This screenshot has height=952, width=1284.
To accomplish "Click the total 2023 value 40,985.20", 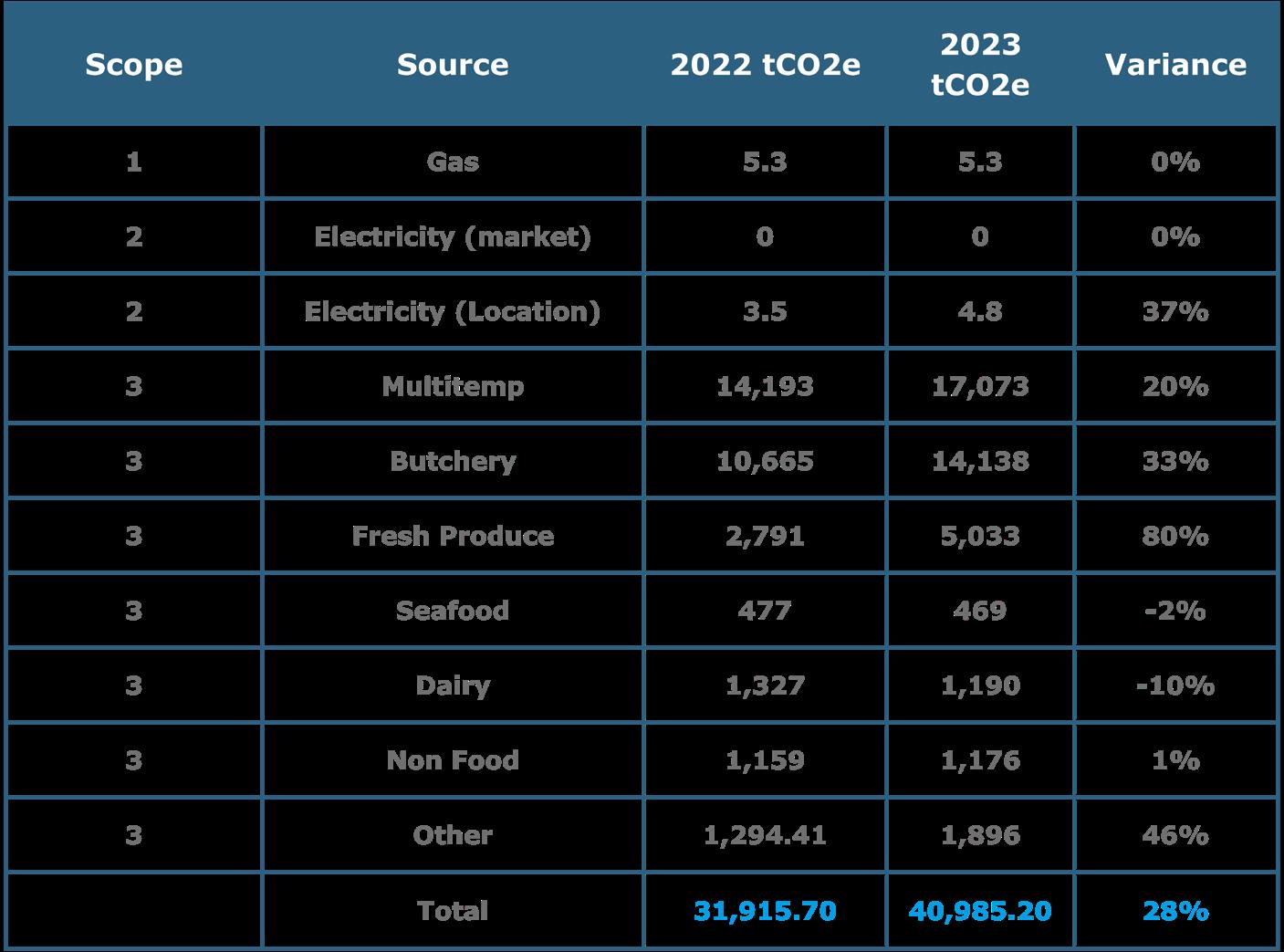I will pos(980,910).
